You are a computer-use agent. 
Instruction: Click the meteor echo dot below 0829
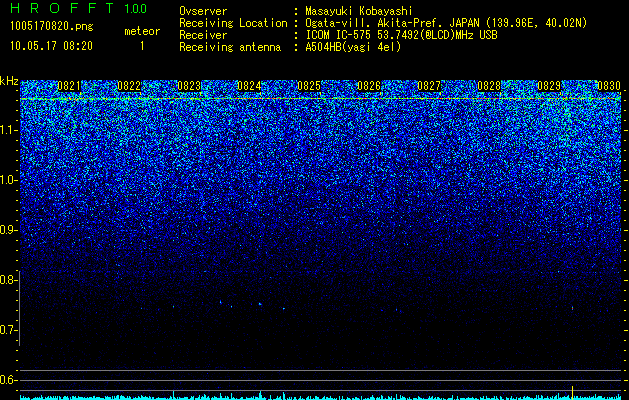coord(572,308)
